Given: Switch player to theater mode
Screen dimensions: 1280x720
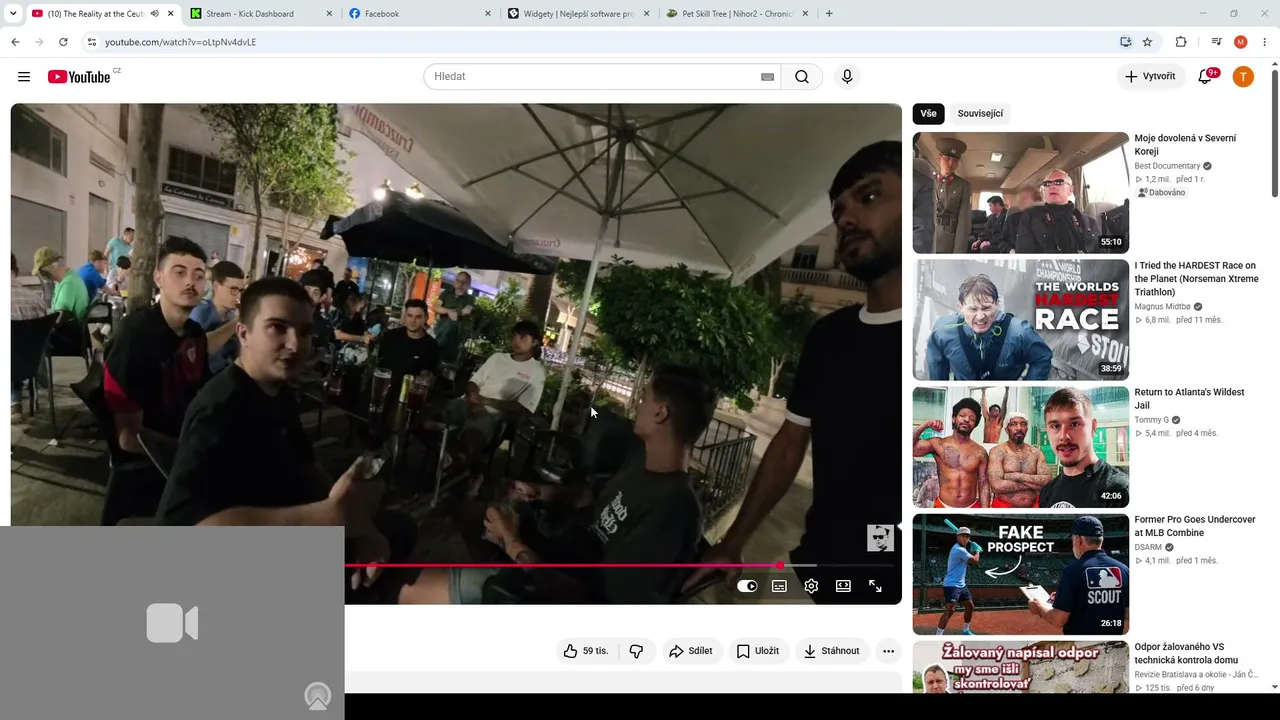Looking at the screenshot, I should (x=843, y=586).
